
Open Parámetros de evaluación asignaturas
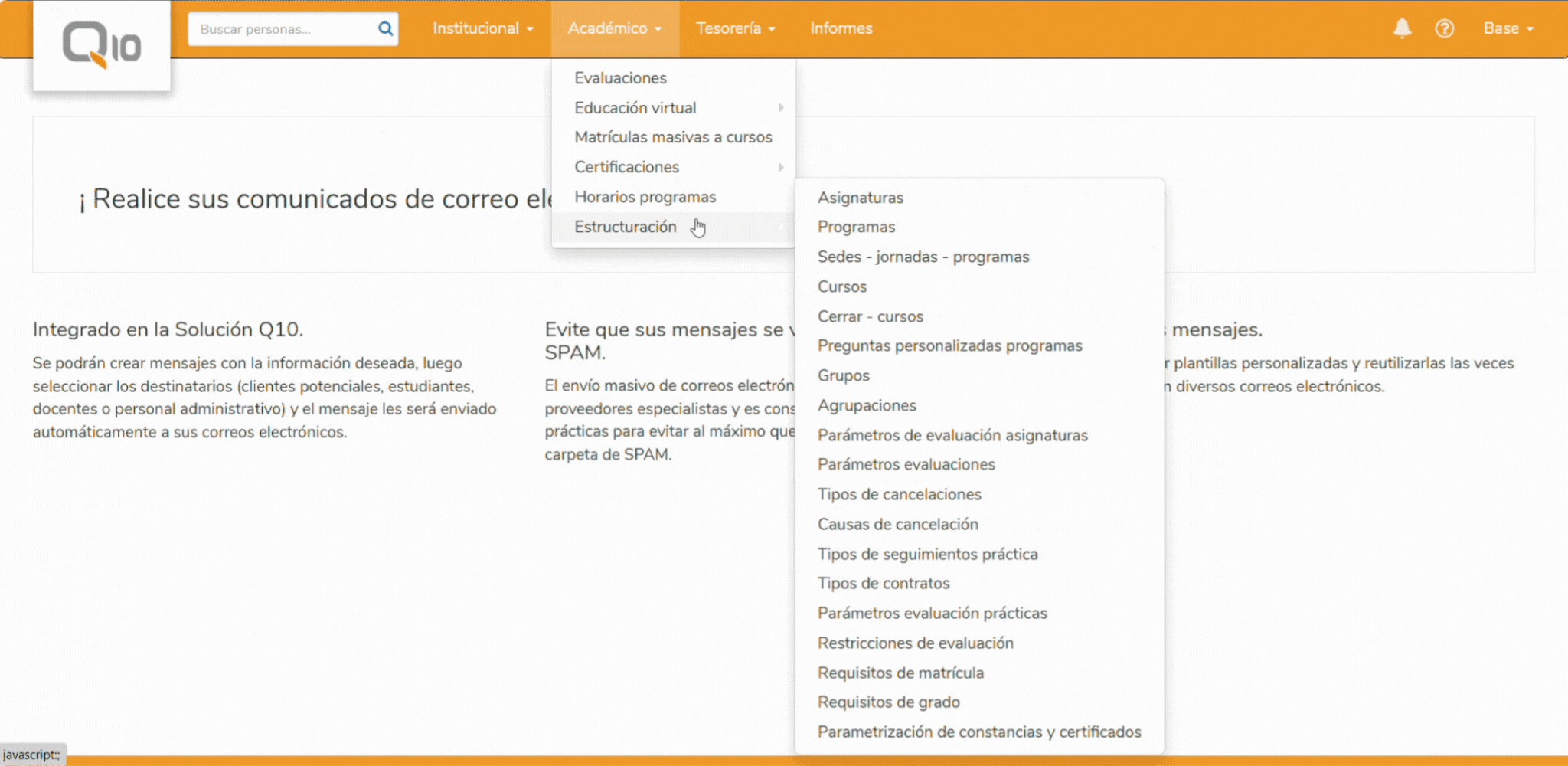click(952, 435)
